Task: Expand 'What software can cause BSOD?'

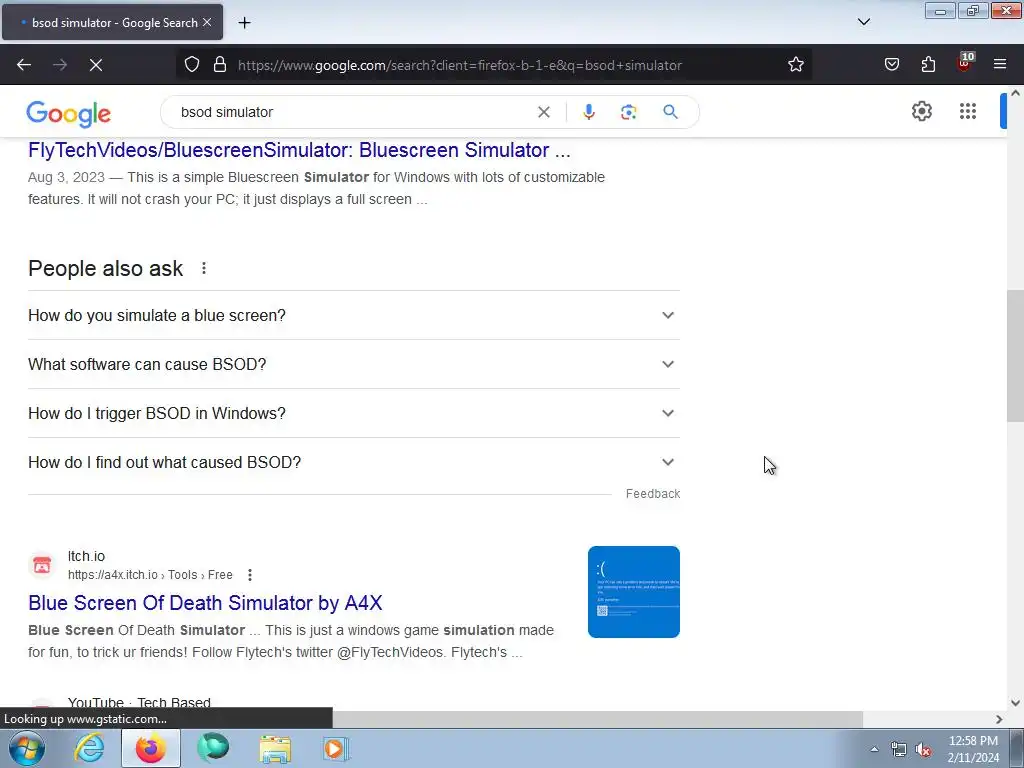Action: tap(353, 364)
